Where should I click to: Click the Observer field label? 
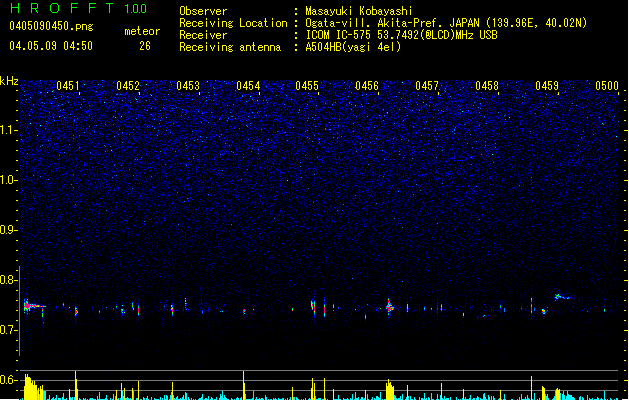[x=203, y=11]
